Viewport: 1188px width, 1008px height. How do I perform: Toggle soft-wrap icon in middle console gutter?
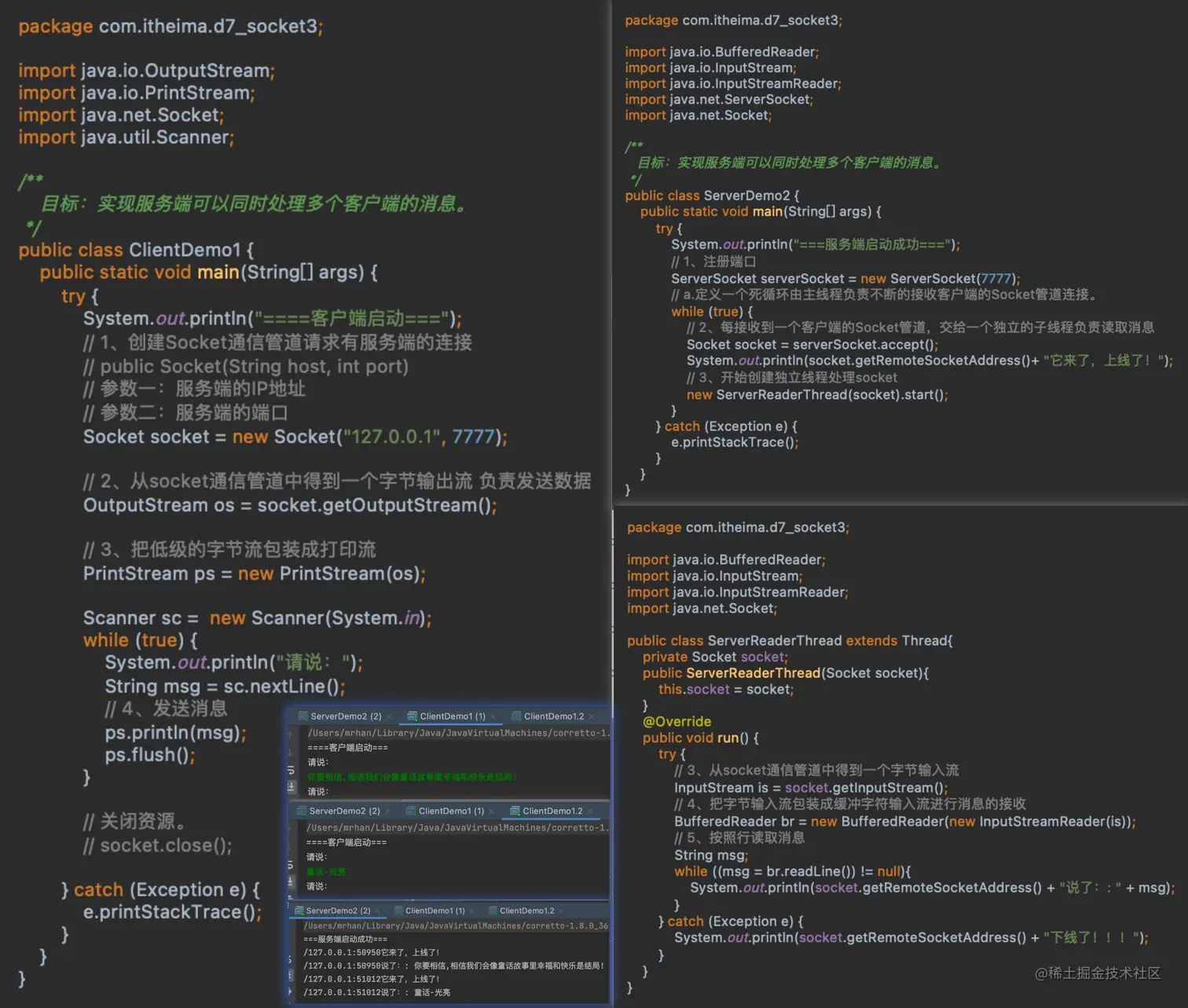[290, 865]
